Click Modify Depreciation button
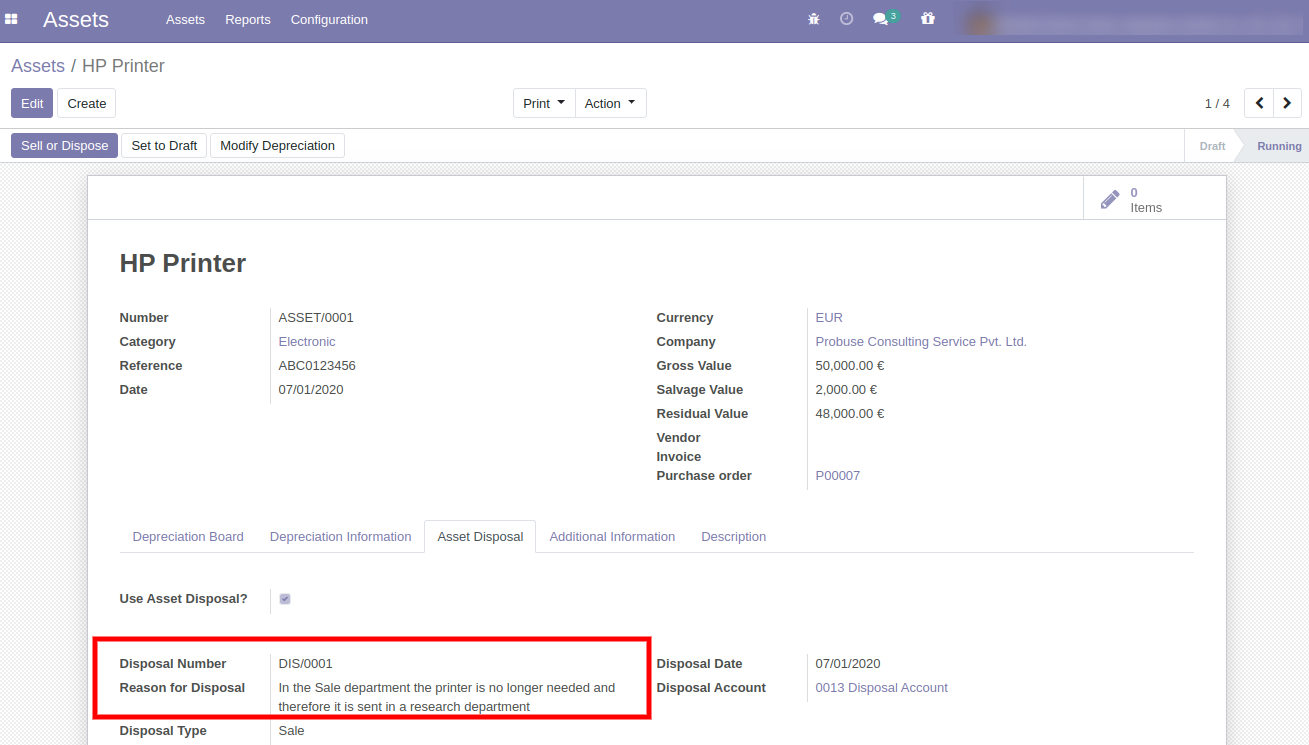This screenshot has height=745, width=1309. (277, 146)
